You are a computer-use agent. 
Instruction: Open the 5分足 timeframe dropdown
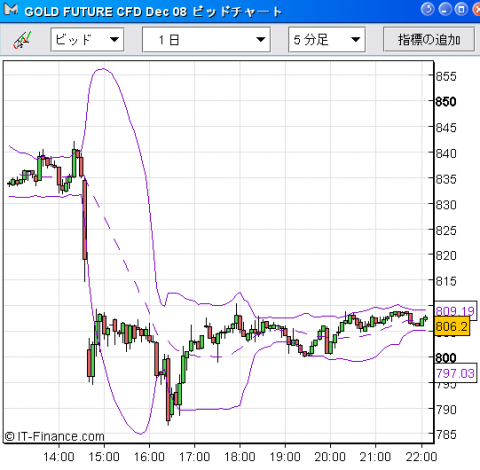(x=327, y=40)
